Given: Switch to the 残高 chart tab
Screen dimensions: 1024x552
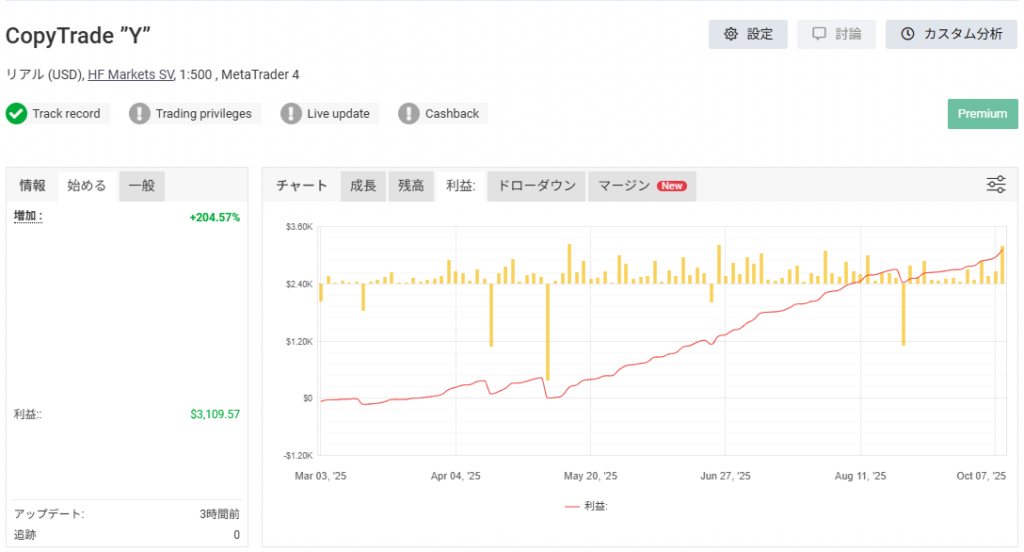Looking at the screenshot, I should pos(411,186).
